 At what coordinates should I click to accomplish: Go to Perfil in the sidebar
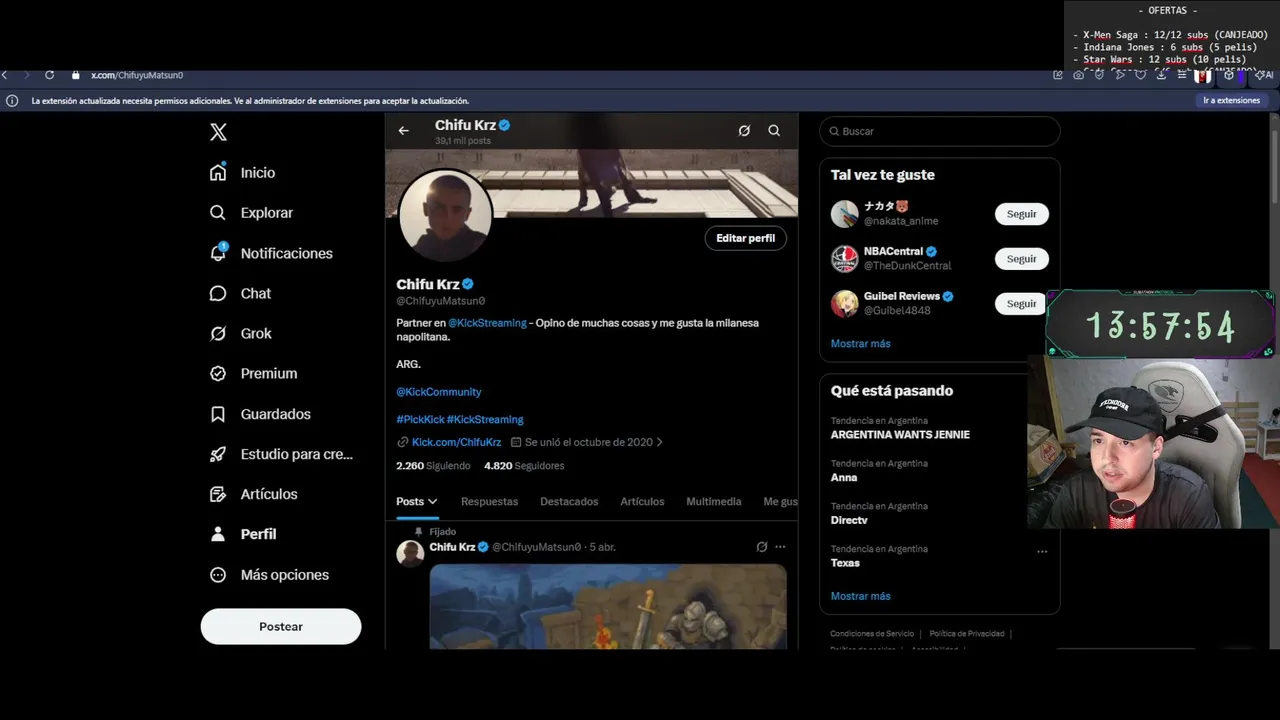pyautogui.click(x=242, y=534)
